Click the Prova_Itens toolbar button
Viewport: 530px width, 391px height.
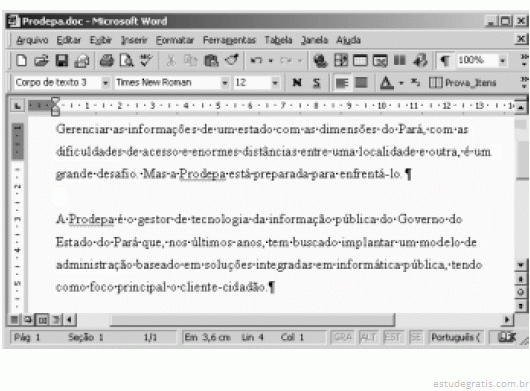(x=463, y=82)
